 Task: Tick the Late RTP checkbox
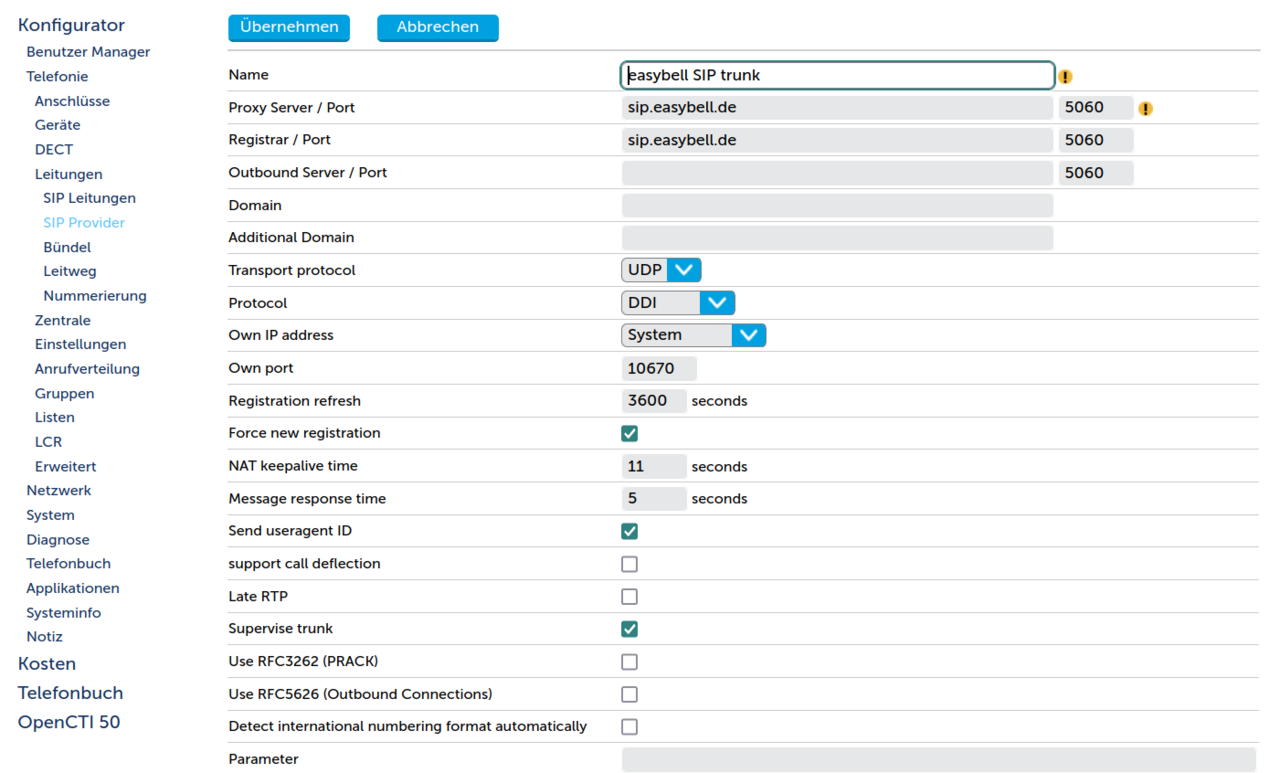pyautogui.click(x=629, y=597)
